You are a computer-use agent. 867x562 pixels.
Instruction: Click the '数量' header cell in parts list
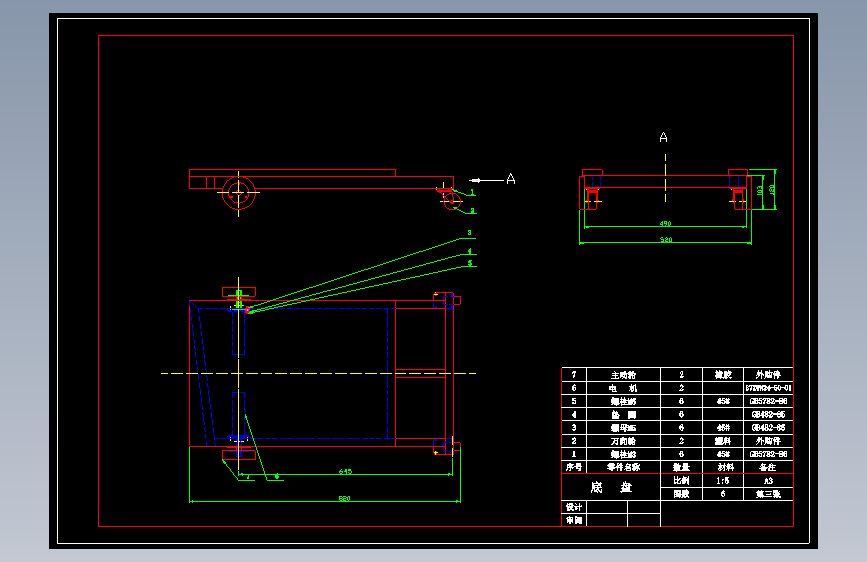[681, 467]
